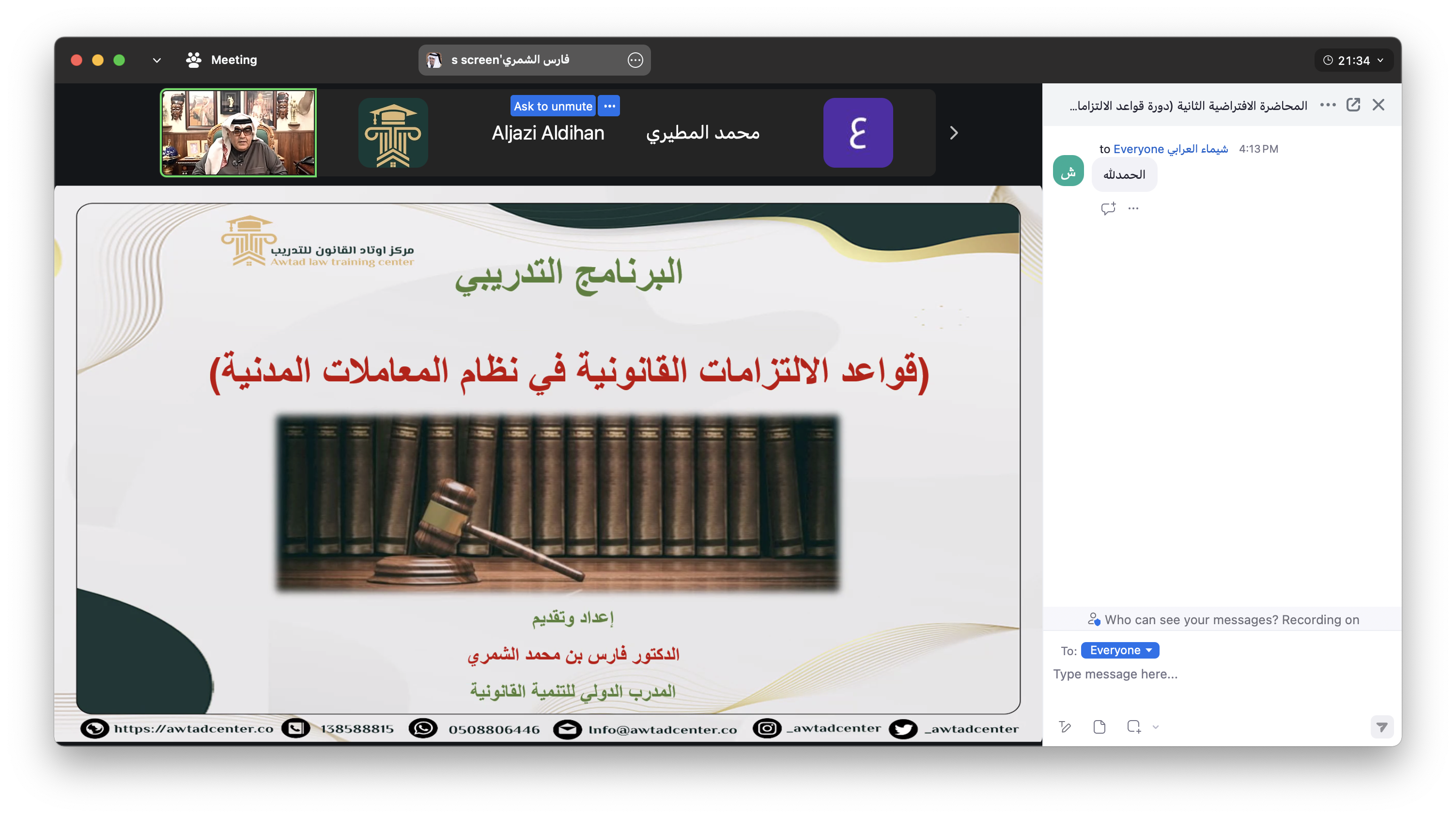Open chat message more actions ellipsis
The image size is (1456, 818).
coord(1133,208)
